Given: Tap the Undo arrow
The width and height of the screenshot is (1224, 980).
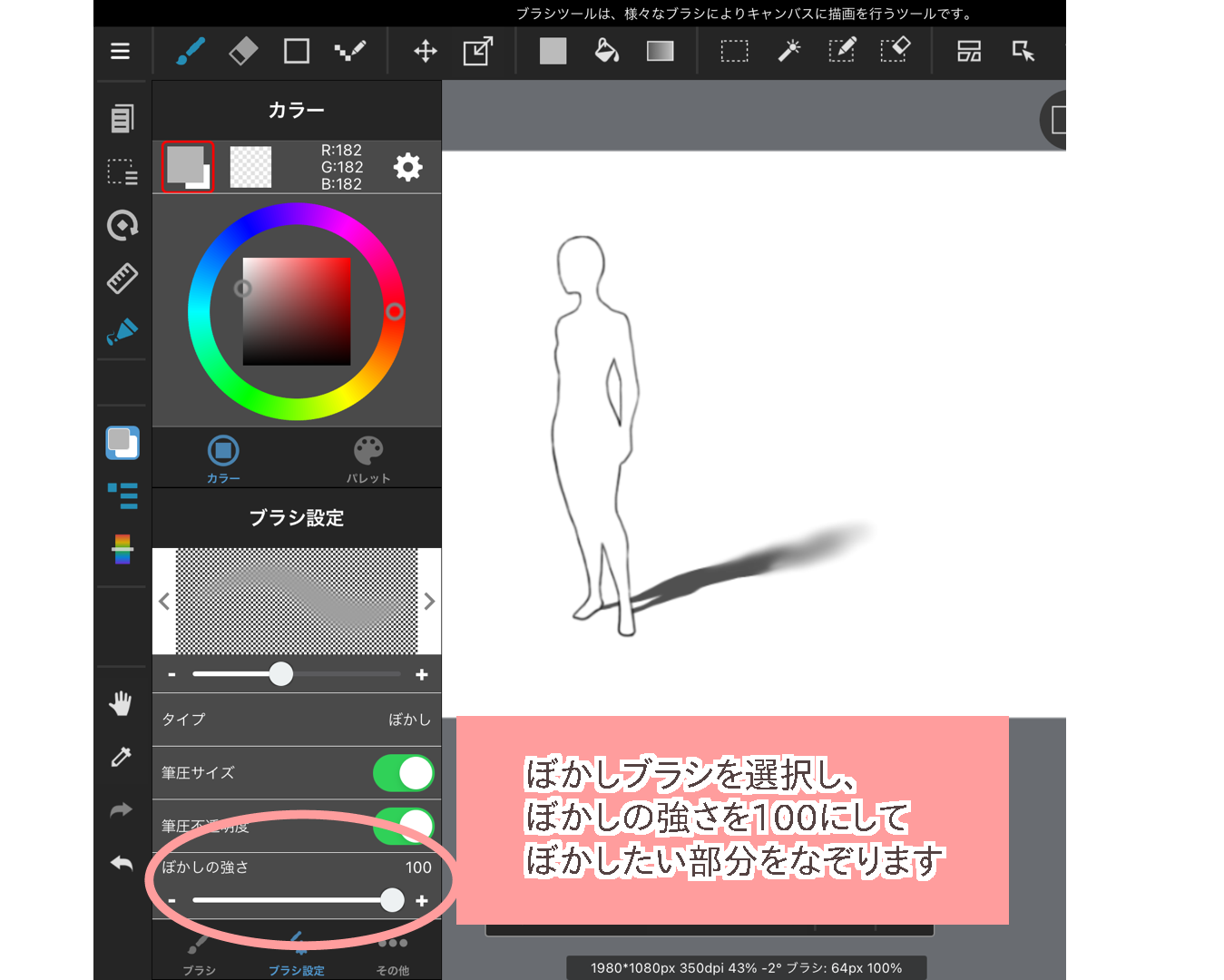Looking at the screenshot, I should click(x=121, y=863).
